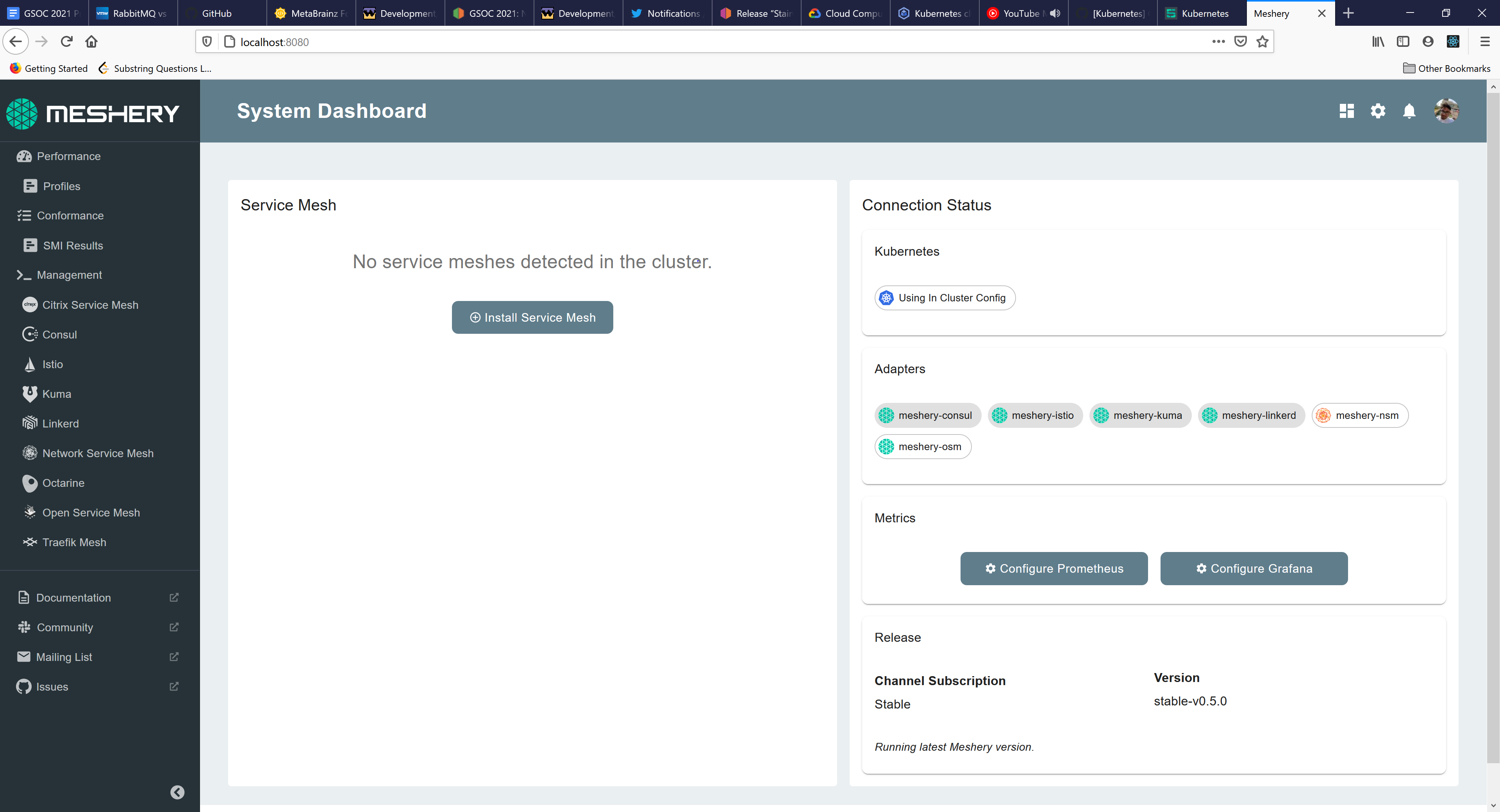The height and width of the screenshot is (812, 1500).
Task: Save to Pocket icon in address bar
Action: (1240, 41)
